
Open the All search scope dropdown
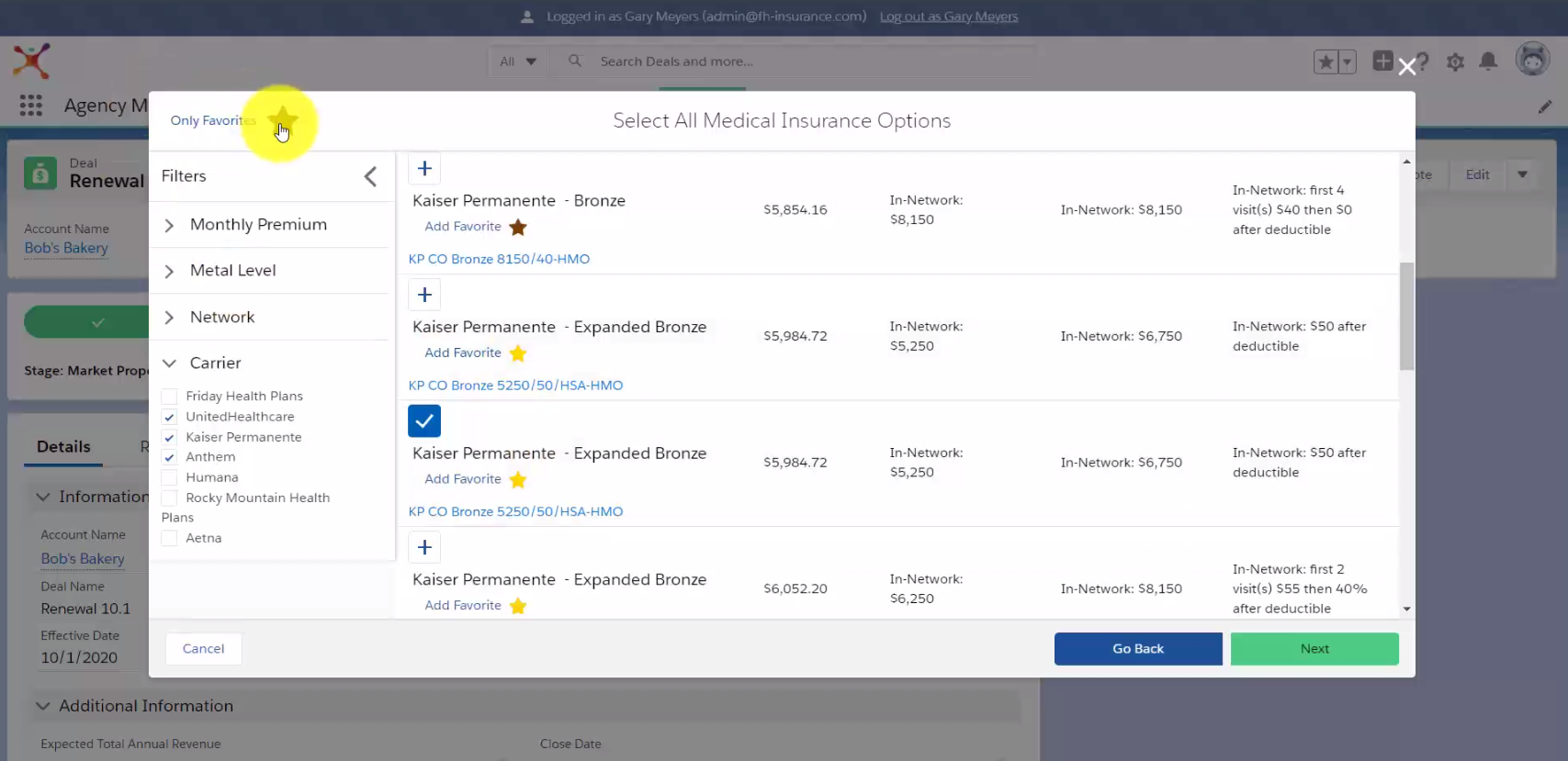518,62
